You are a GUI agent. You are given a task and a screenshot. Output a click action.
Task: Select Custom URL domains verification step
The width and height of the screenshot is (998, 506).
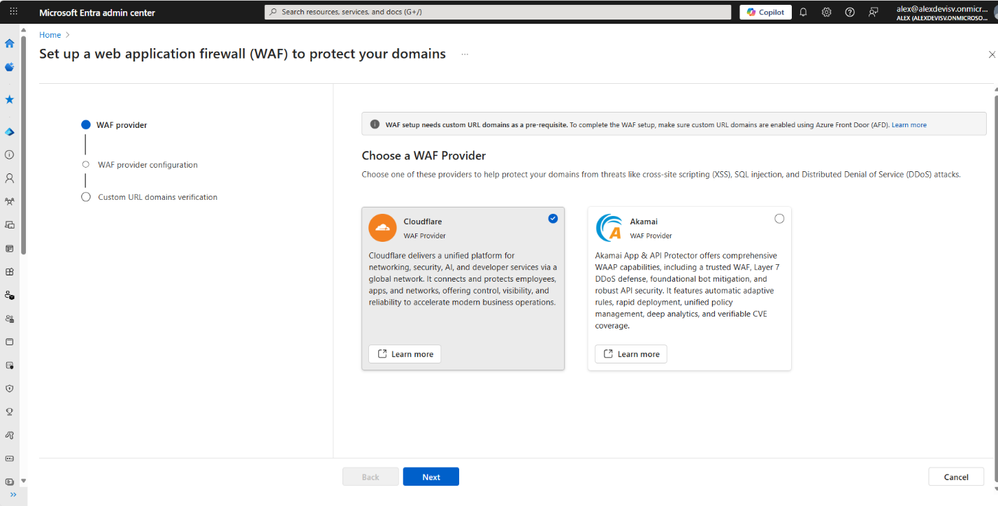coord(150,197)
